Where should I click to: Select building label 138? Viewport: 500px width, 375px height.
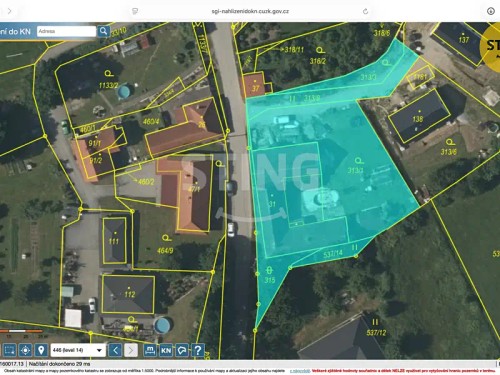pos(418,119)
